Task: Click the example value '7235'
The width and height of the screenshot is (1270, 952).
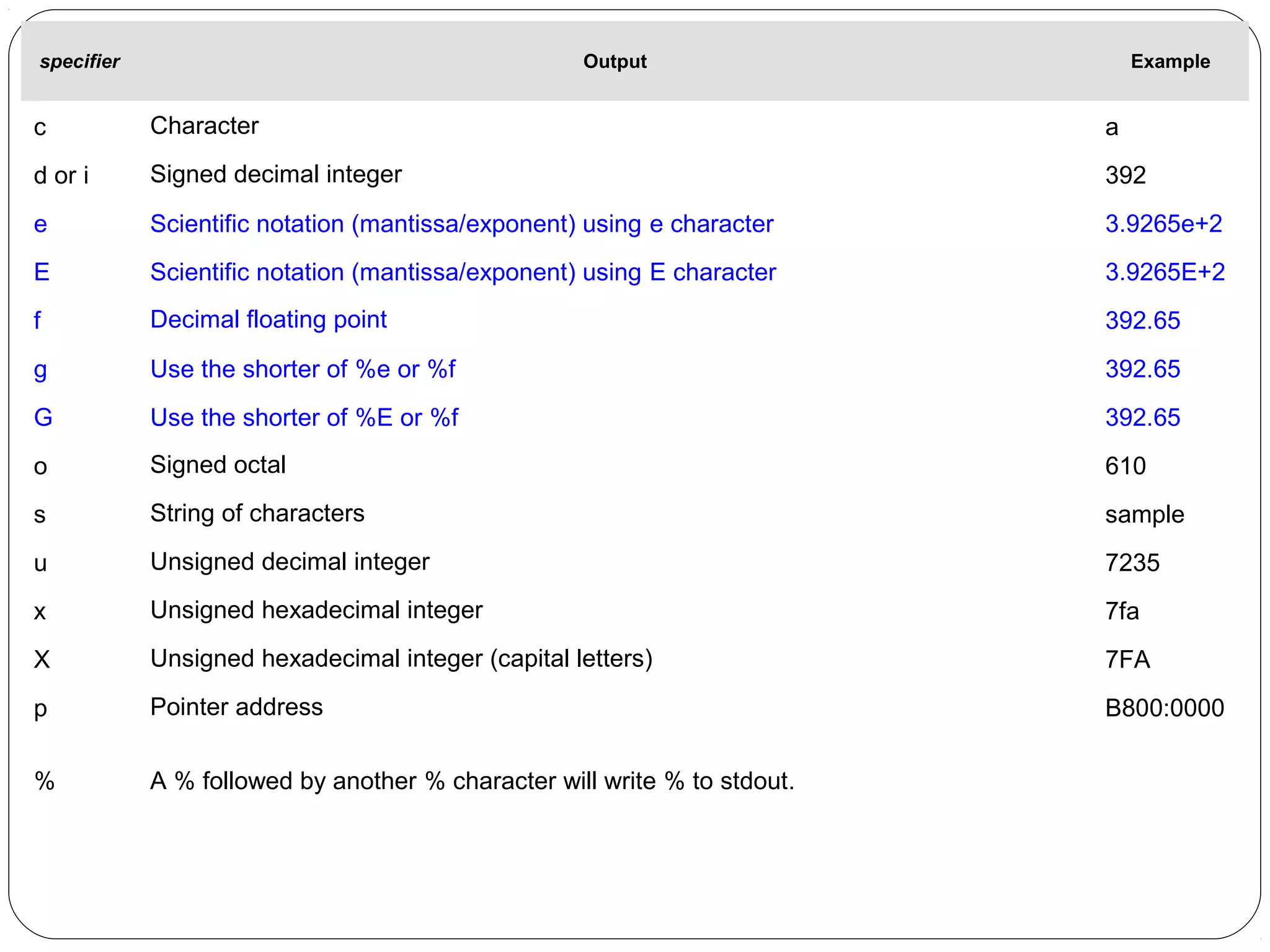Action: [1132, 563]
